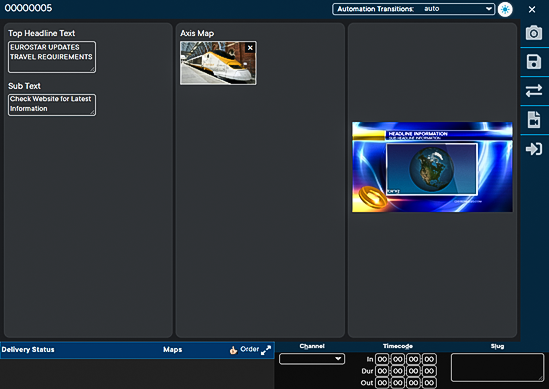549x389 pixels.
Task: Click the Sub Text input box
Action: [52, 105]
